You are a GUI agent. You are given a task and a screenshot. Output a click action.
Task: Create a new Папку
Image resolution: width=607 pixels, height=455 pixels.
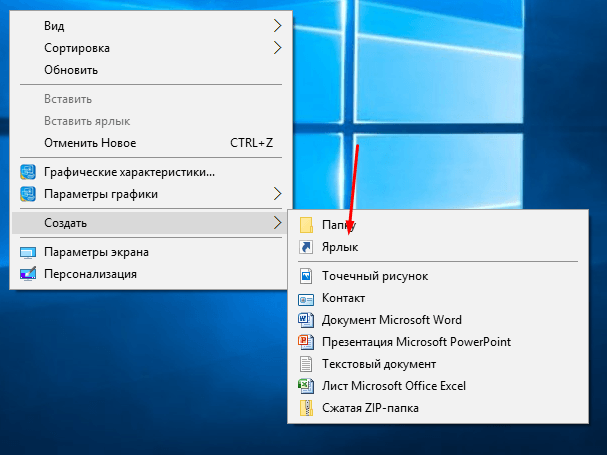[x=438, y=225]
